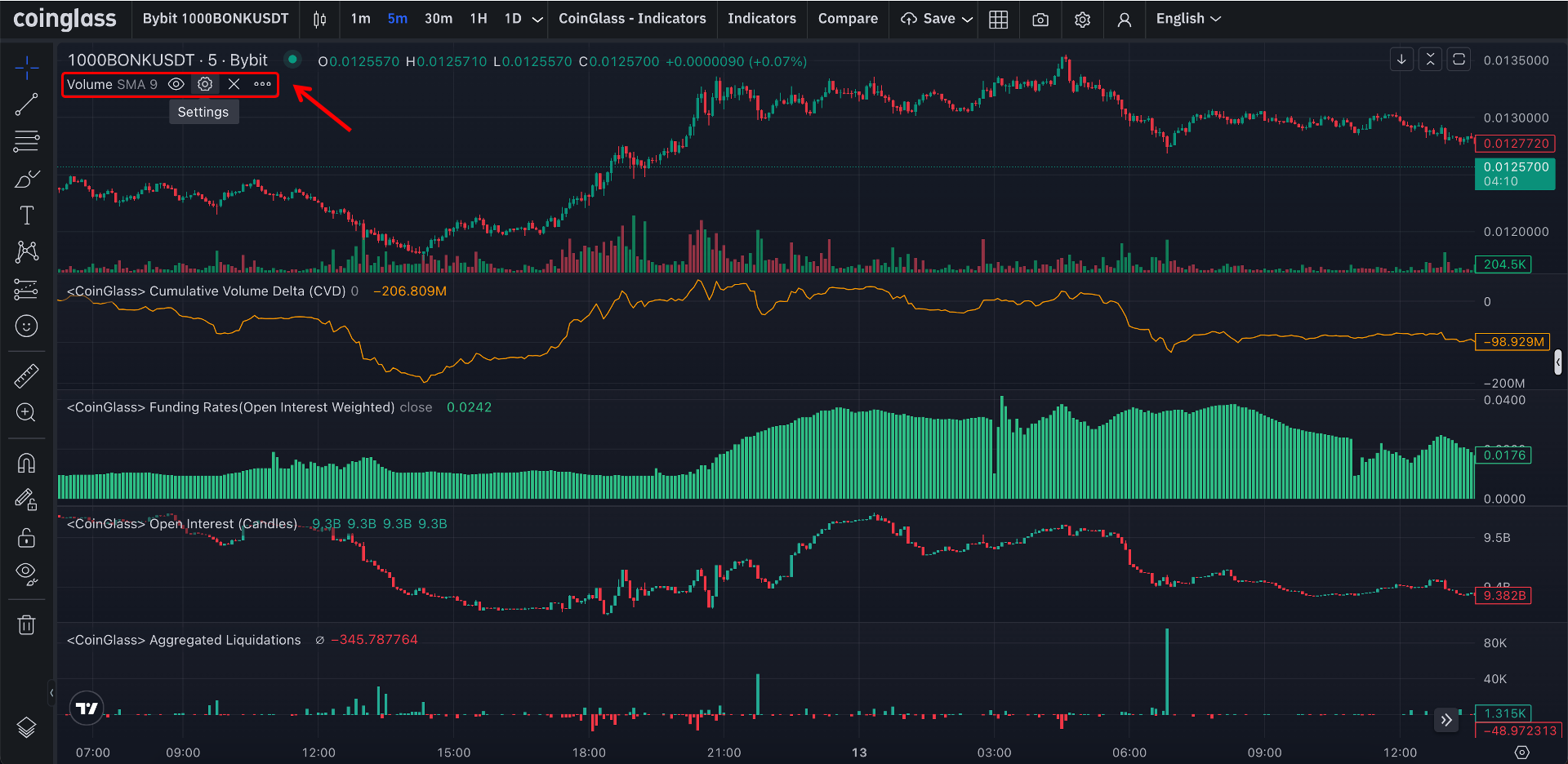Image resolution: width=1568 pixels, height=764 pixels.
Task: Click the red 0.0127720 price label
Action: (x=1516, y=144)
